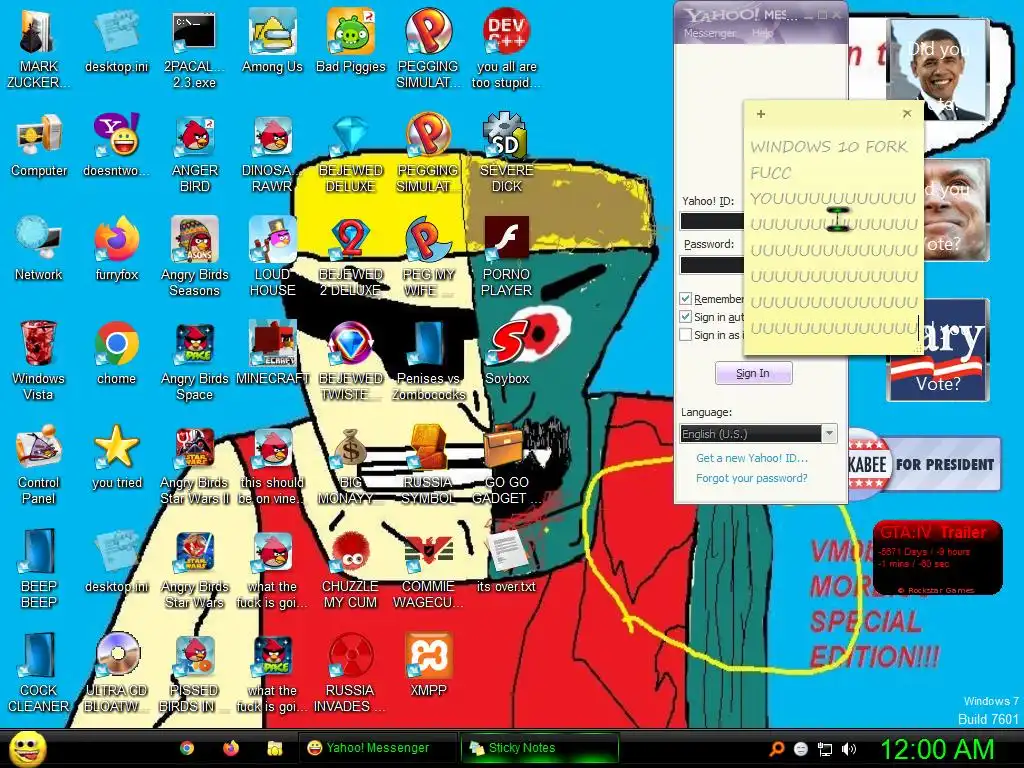Click the magnifier search tray icon
Image resolution: width=1024 pixels, height=768 pixels.
[777, 749]
